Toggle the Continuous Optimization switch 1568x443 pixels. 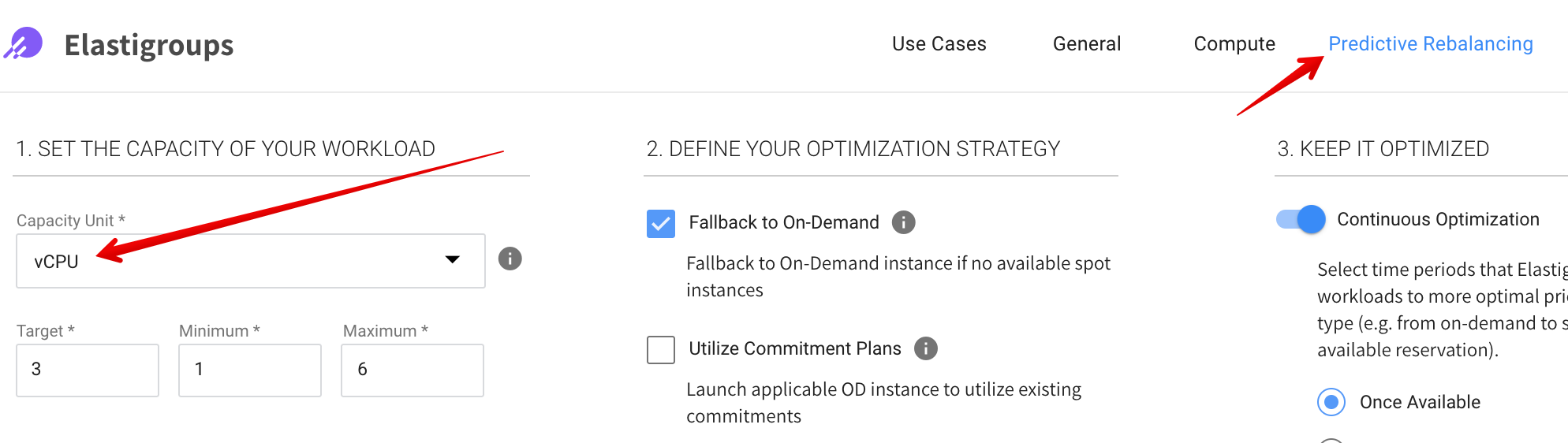click(x=1301, y=219)
